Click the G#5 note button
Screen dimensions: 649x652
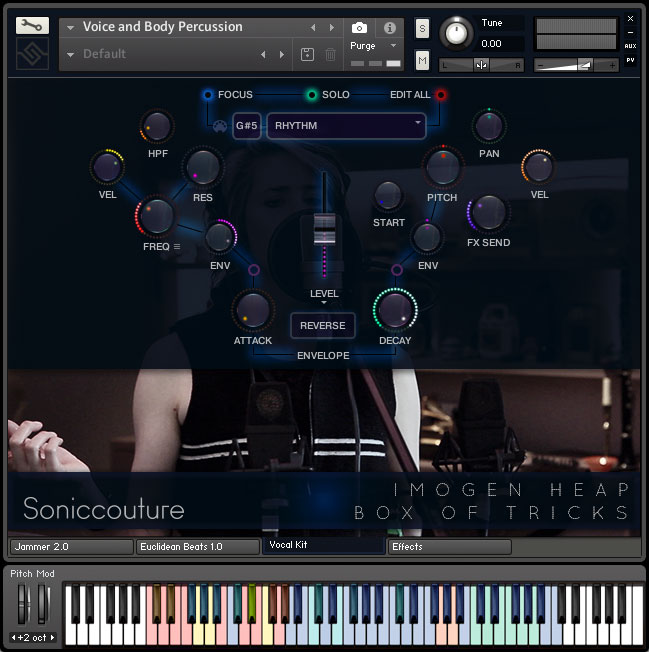(247, 126)
